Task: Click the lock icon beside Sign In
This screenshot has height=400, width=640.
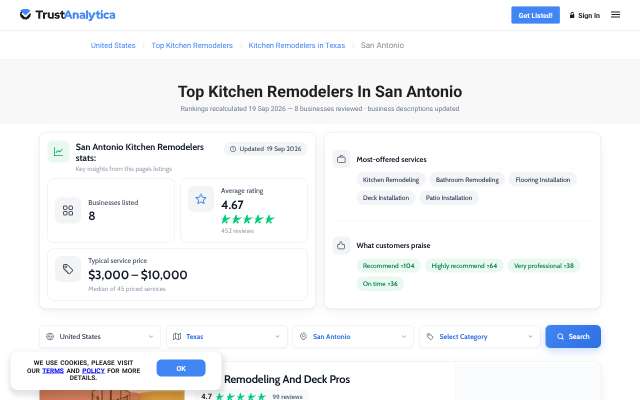Action: (x=572, y=15)
